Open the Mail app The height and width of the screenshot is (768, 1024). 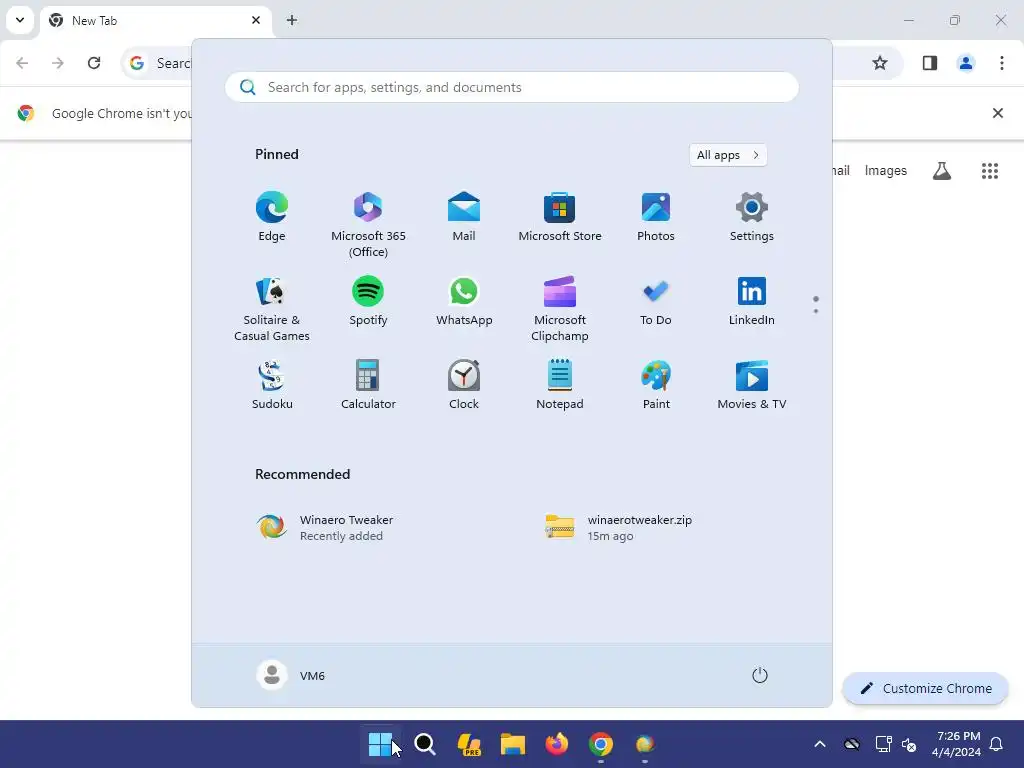point(464,217)
